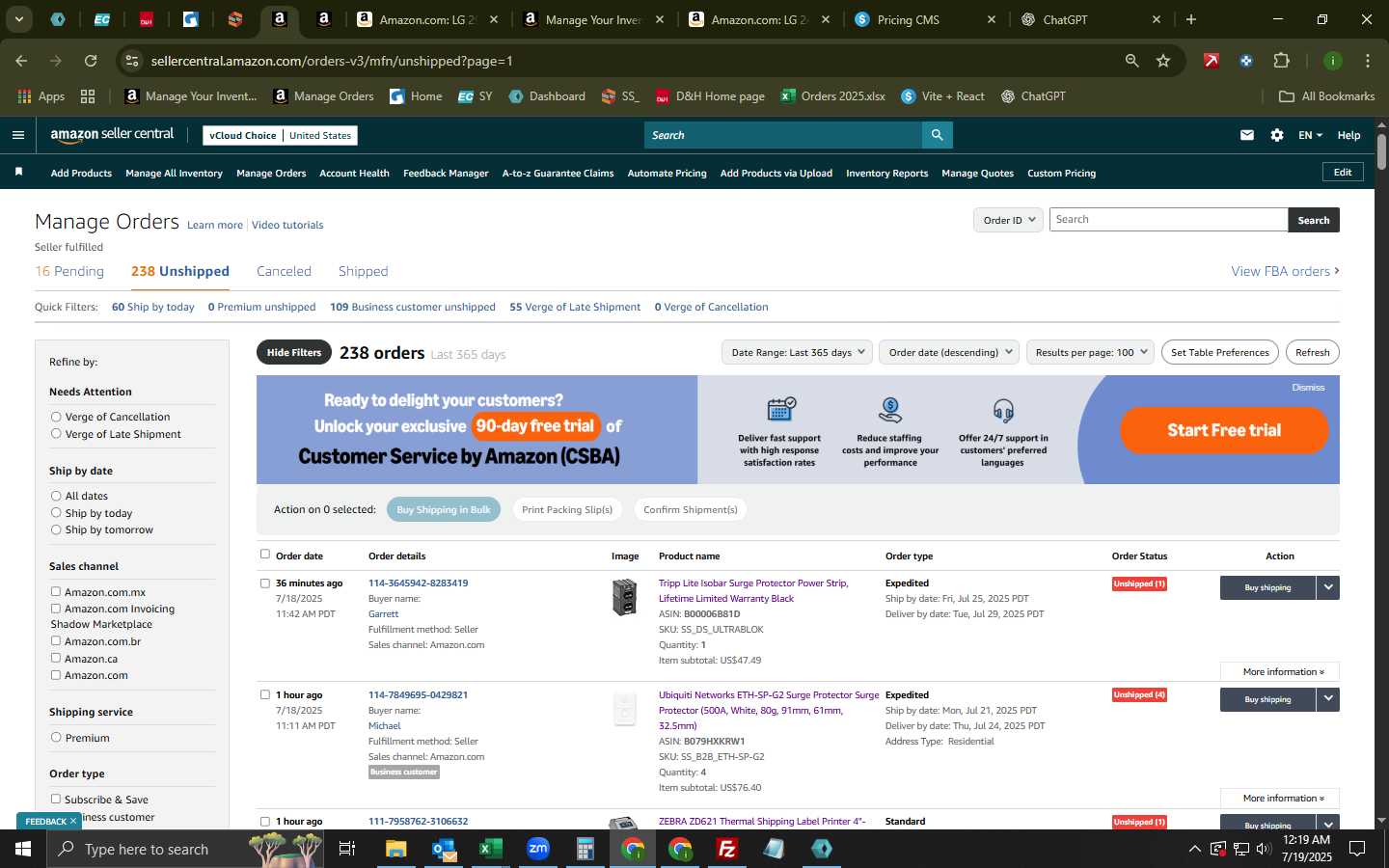
Task: Open Manage All Inventory menu item
Action: click(x=174, y=173)
